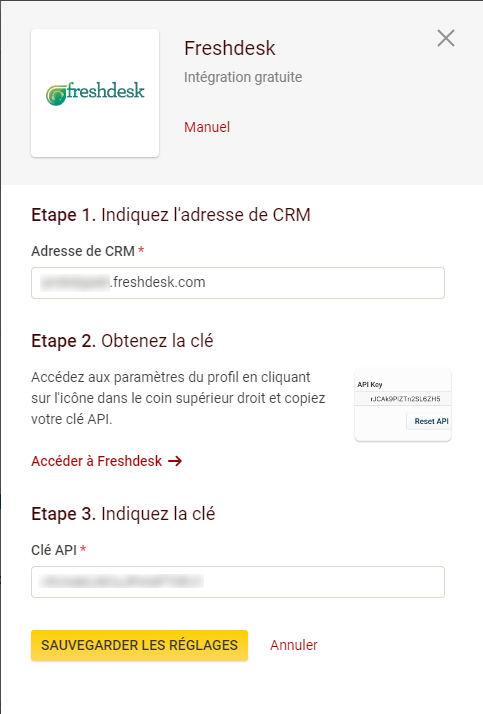The image size is (483, 714).
Task: Click the sample API key value in thumbnail
Action: (405, 399)
